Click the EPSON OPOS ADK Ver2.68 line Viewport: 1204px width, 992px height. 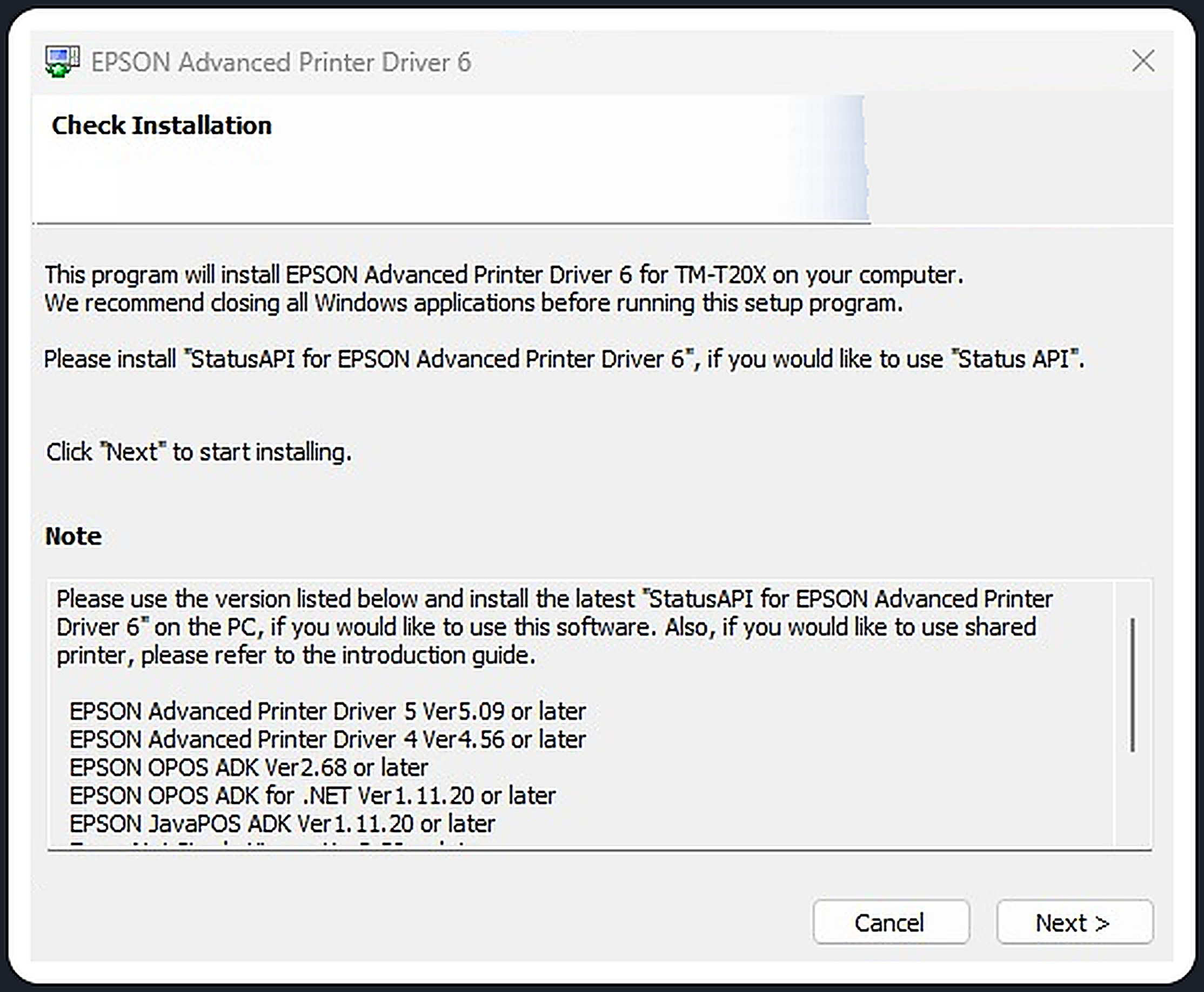coord(249,767)
